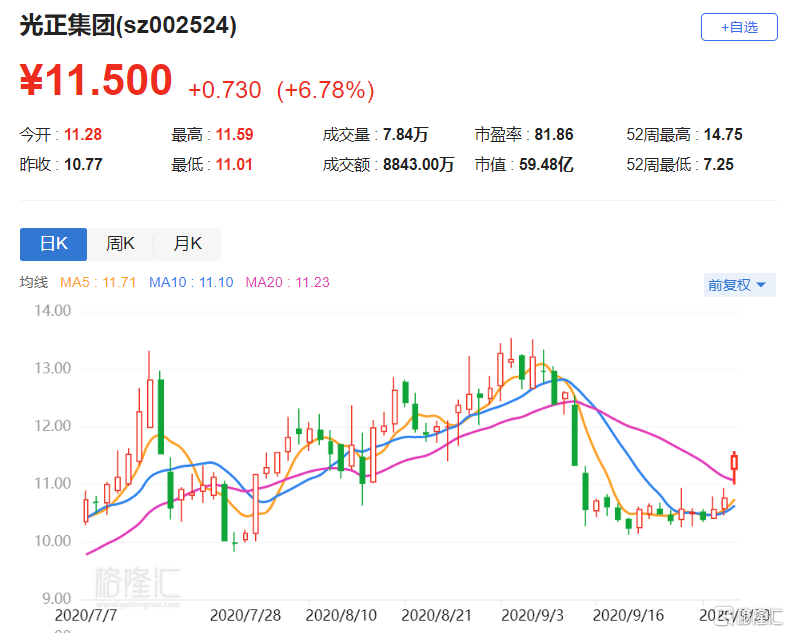Select MA10 : 11.10 indicator label
Image resolution: width=789 pixels, height=633 pixels.
coord(191,282)
